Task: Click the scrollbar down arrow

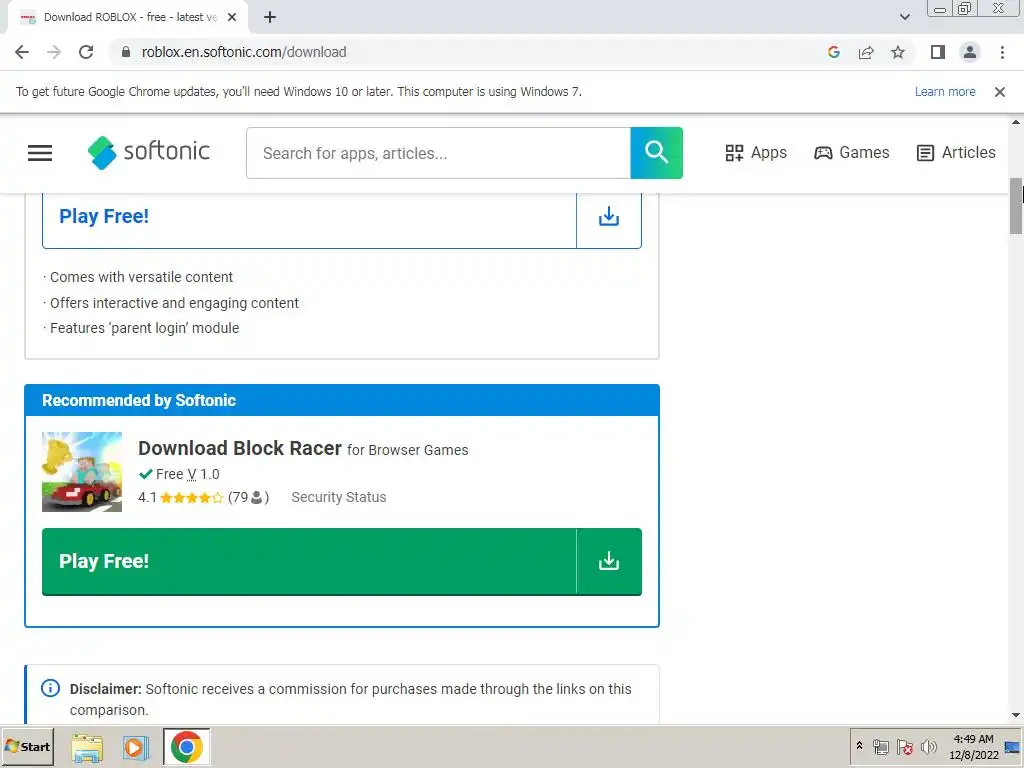Action: [x=1016, y=715]
